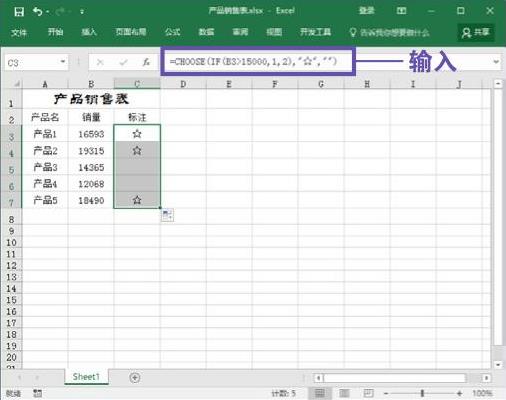The image size is (506, 400).
Task: Switch to the 视图 ribbon tab
Action: 274,32
